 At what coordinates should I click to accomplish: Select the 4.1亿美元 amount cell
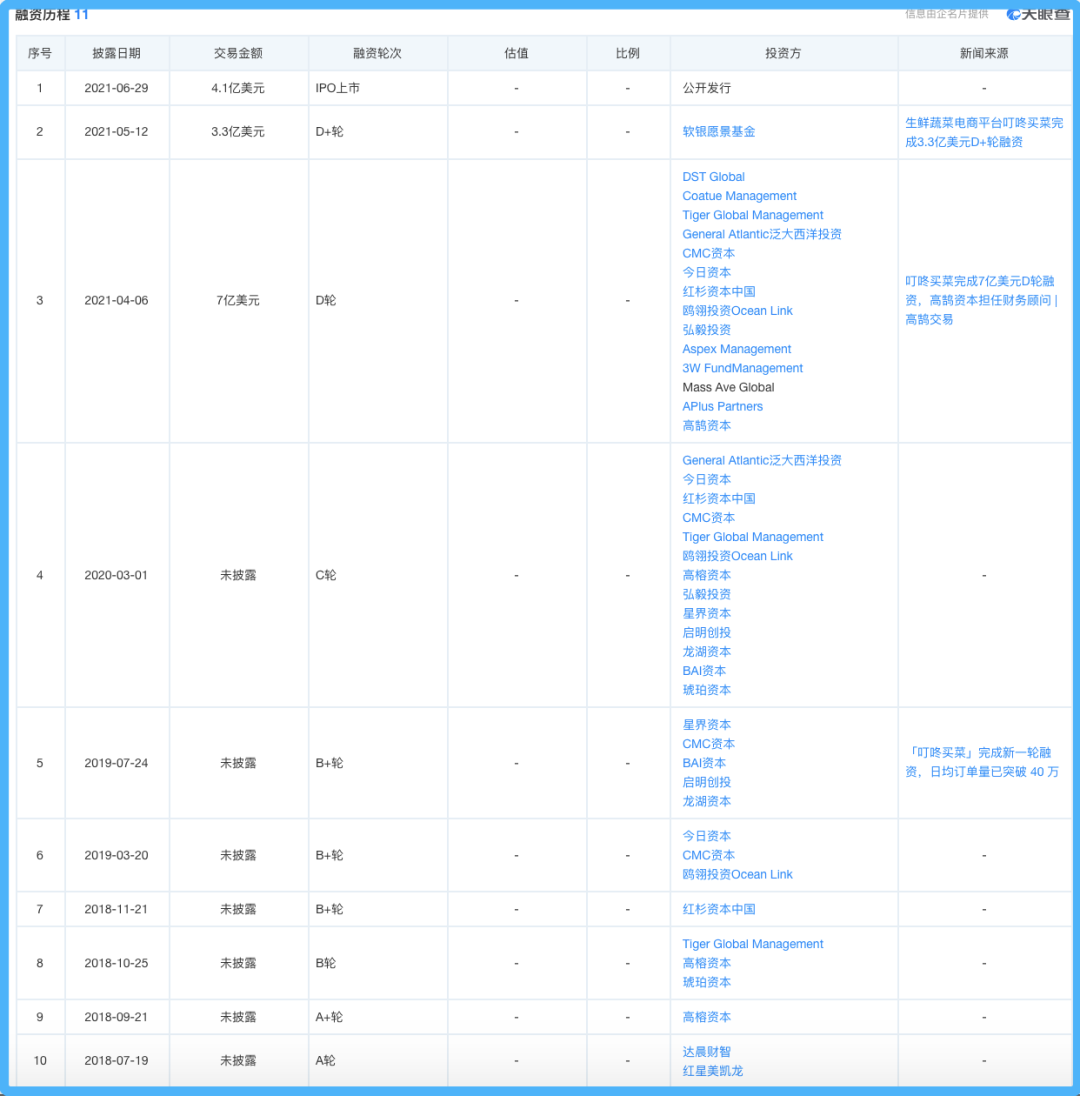click(x=238, y=88)
